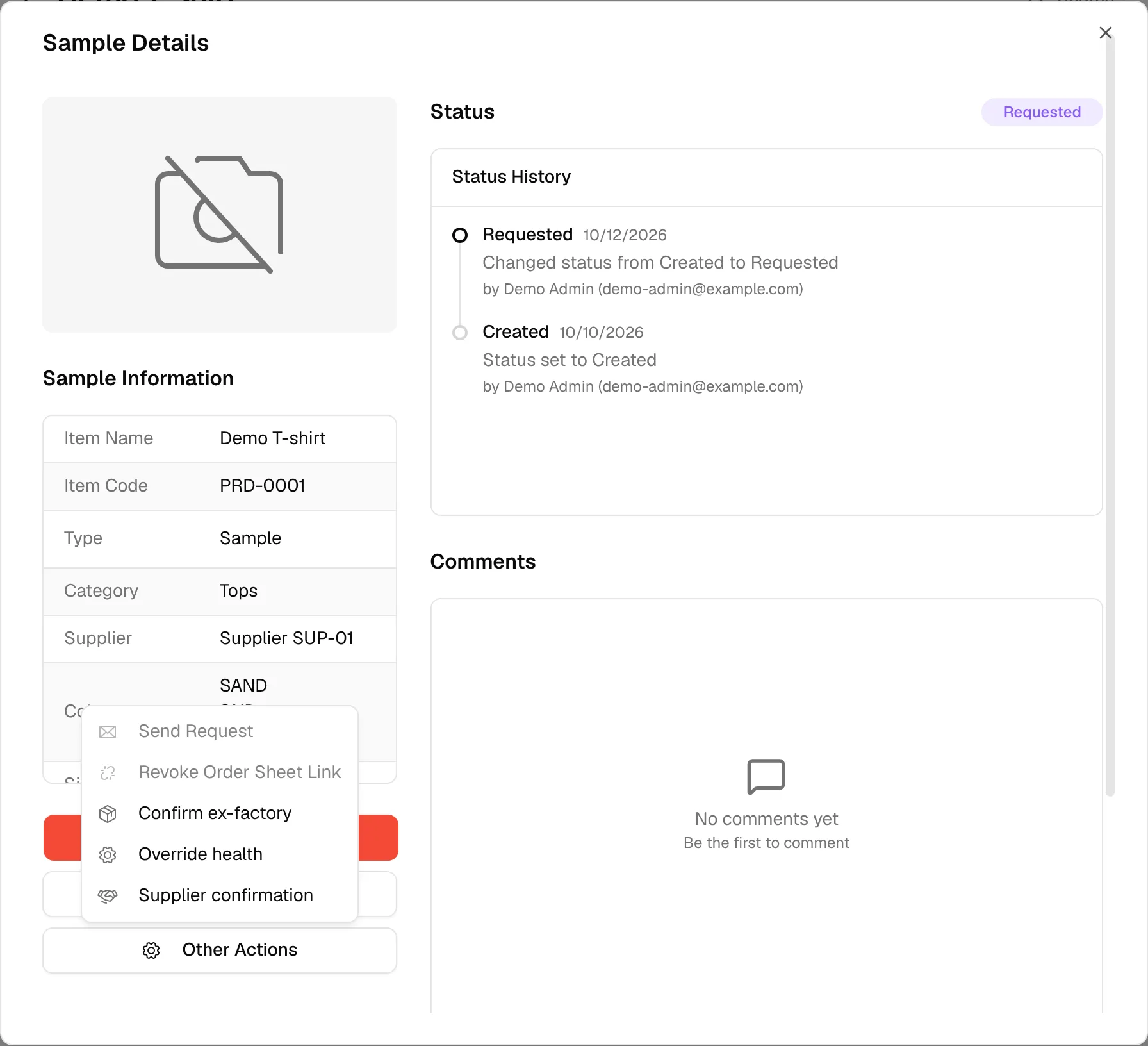Click the 10/12/2026 date text
This screenshot has height=1046, width=1148.
625,235
